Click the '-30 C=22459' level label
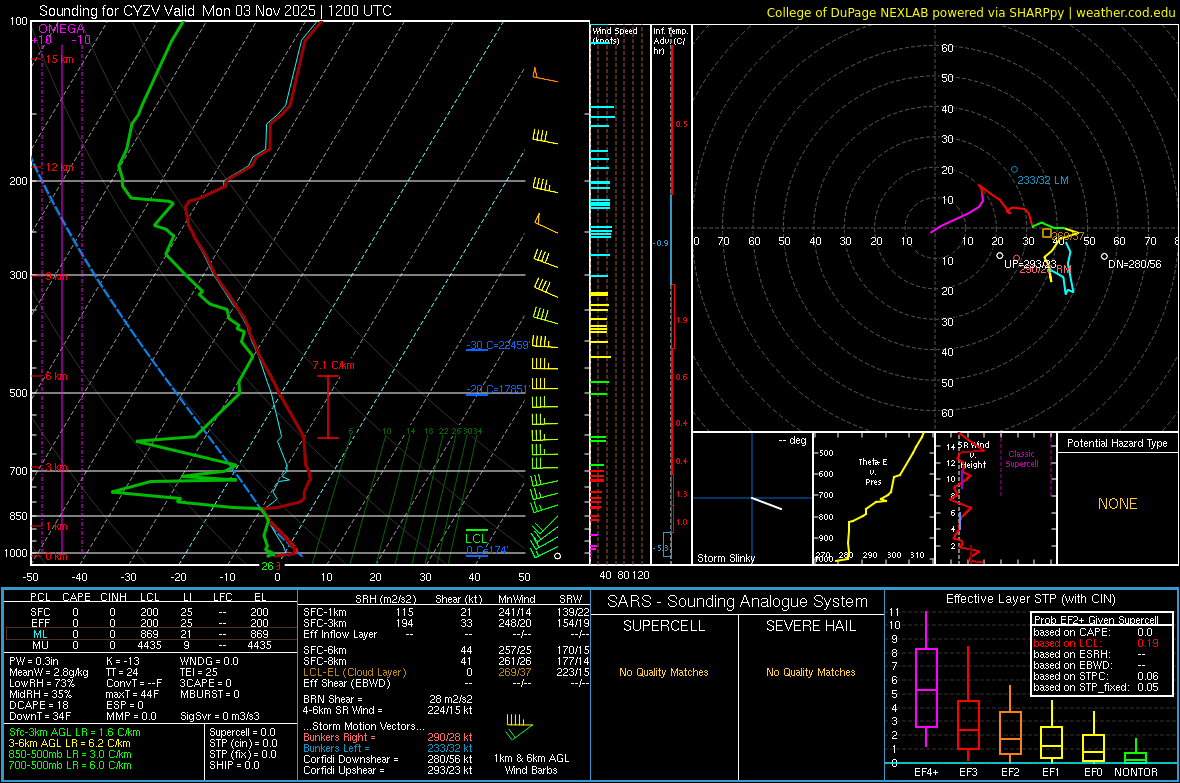Viewport: 1180px width, 783px height. pos(497,345)
